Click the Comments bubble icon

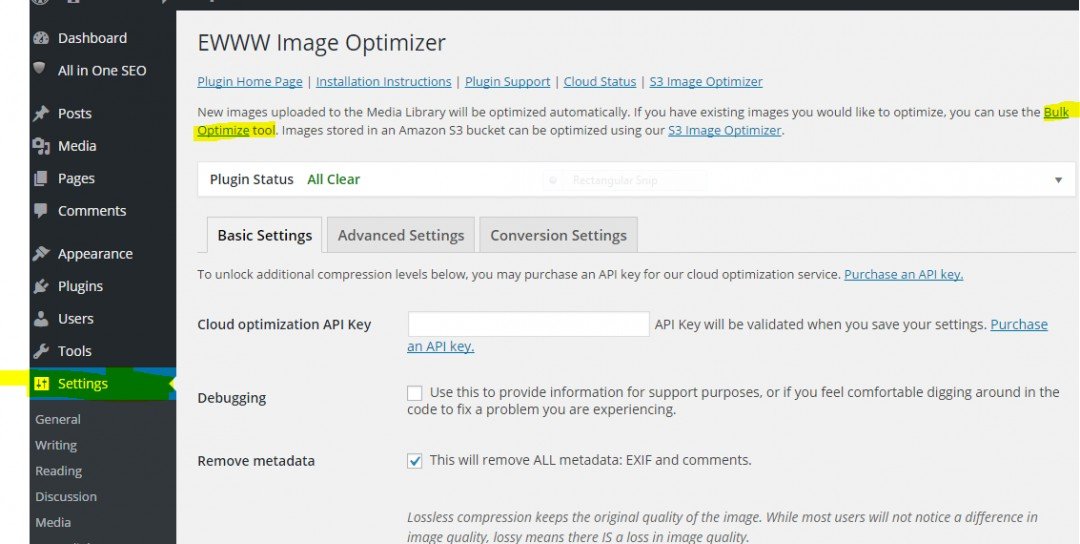[41, 211]
